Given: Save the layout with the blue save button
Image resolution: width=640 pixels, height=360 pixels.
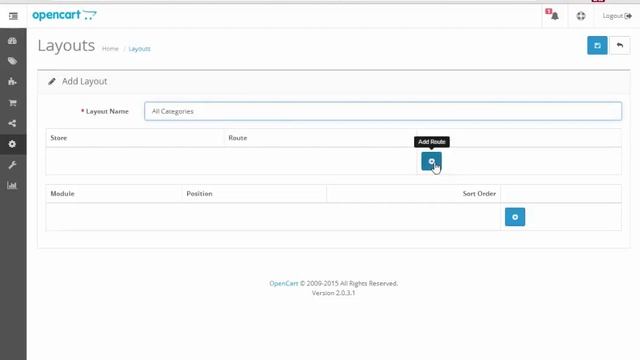Looking at the screenshot, I should 597,45.
